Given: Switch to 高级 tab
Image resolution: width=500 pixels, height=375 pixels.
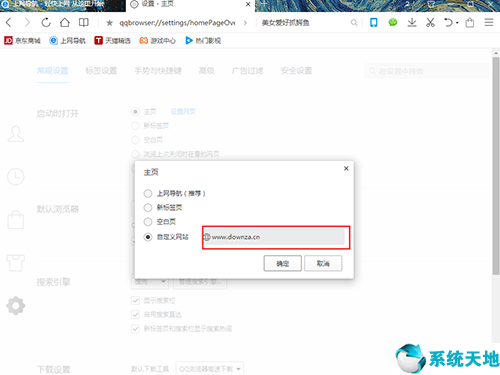Looking at the screenshot, I should point(207,71).
